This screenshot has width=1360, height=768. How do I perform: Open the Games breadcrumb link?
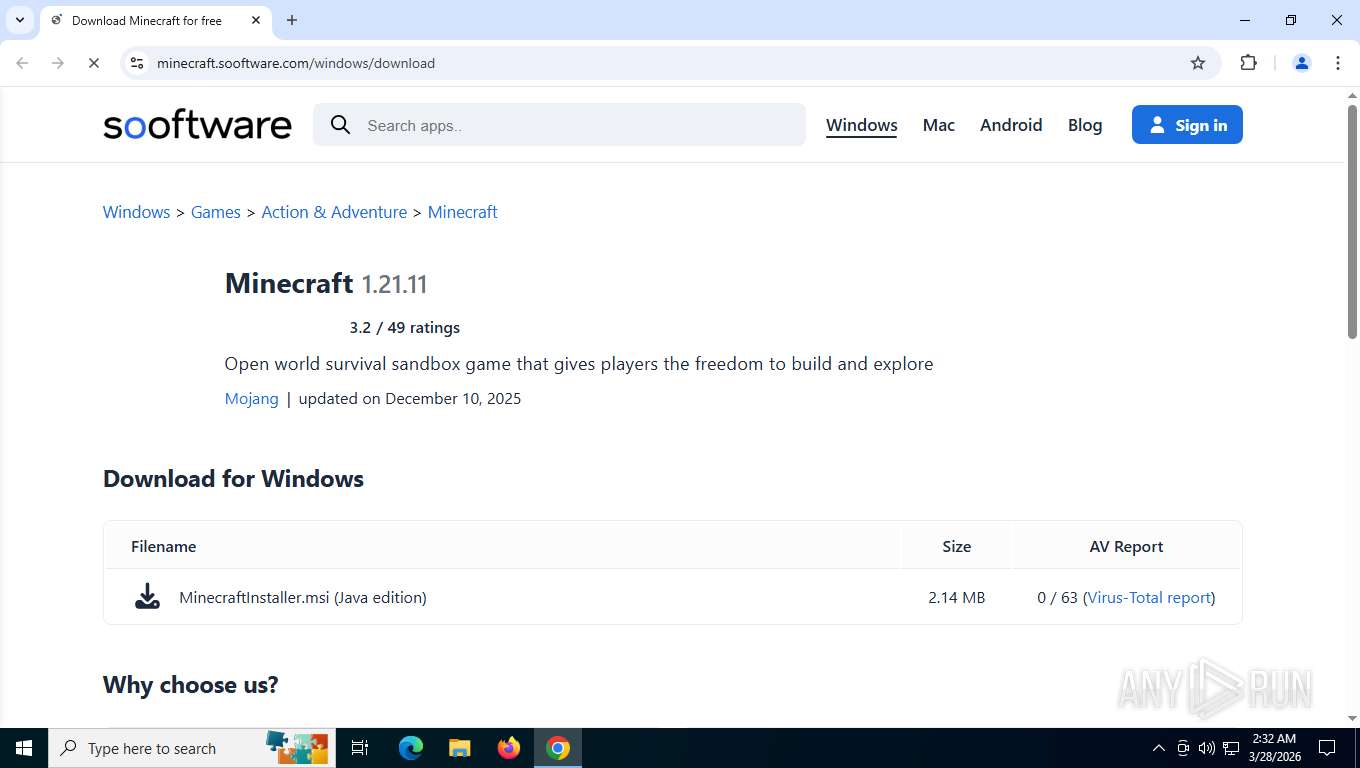coord(216,212)
